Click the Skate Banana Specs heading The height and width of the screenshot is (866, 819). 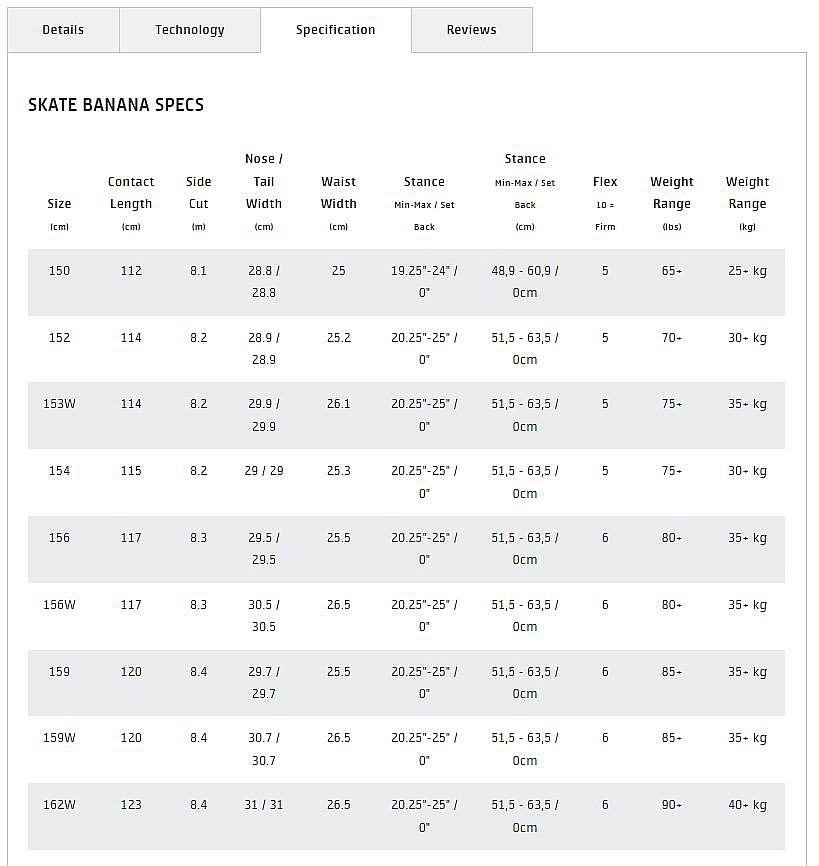116,105
